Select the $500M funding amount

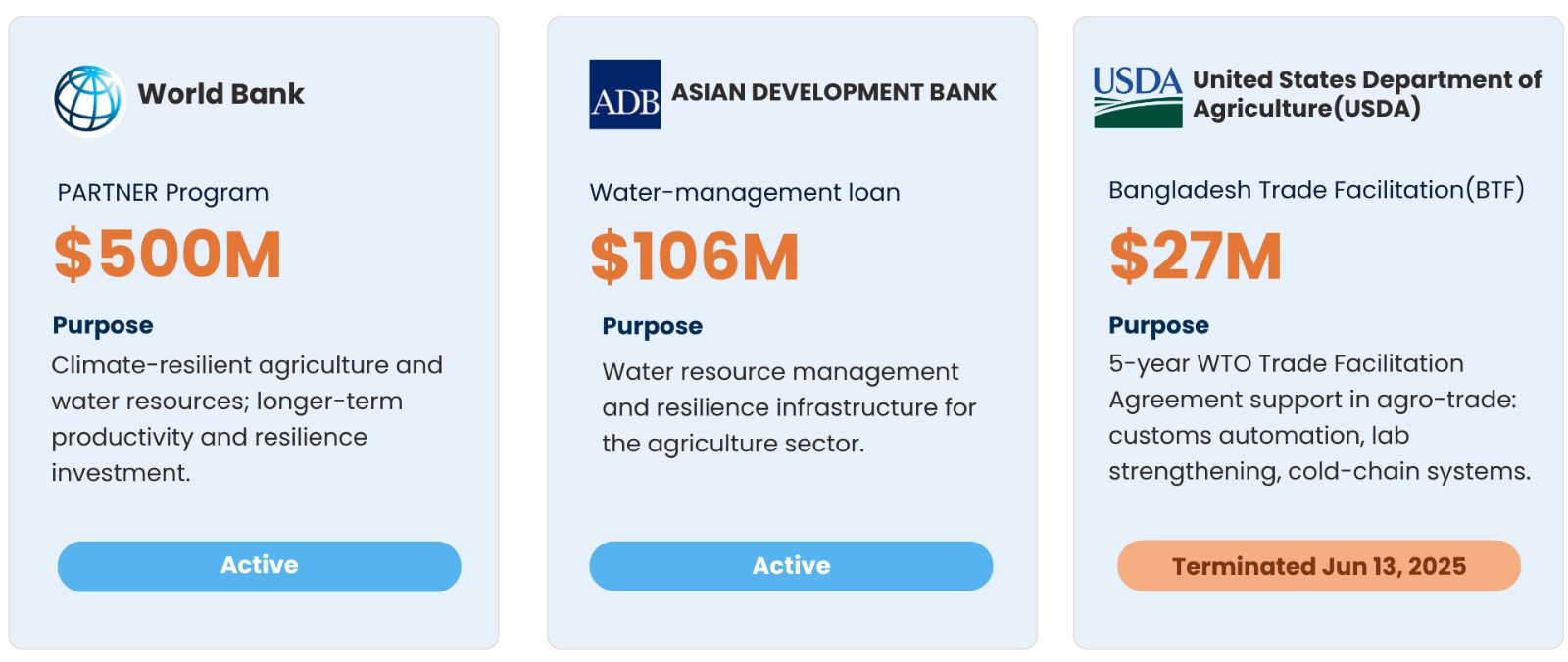pos(168,255)
